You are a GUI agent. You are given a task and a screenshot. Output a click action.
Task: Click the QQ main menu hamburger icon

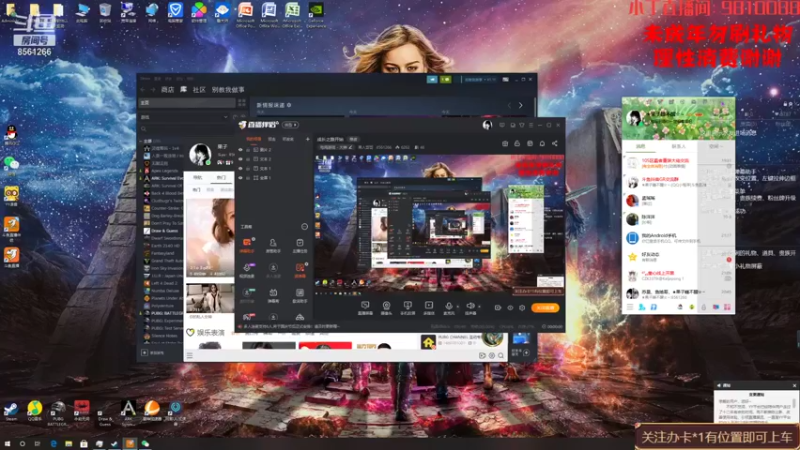tap(630, 307)
